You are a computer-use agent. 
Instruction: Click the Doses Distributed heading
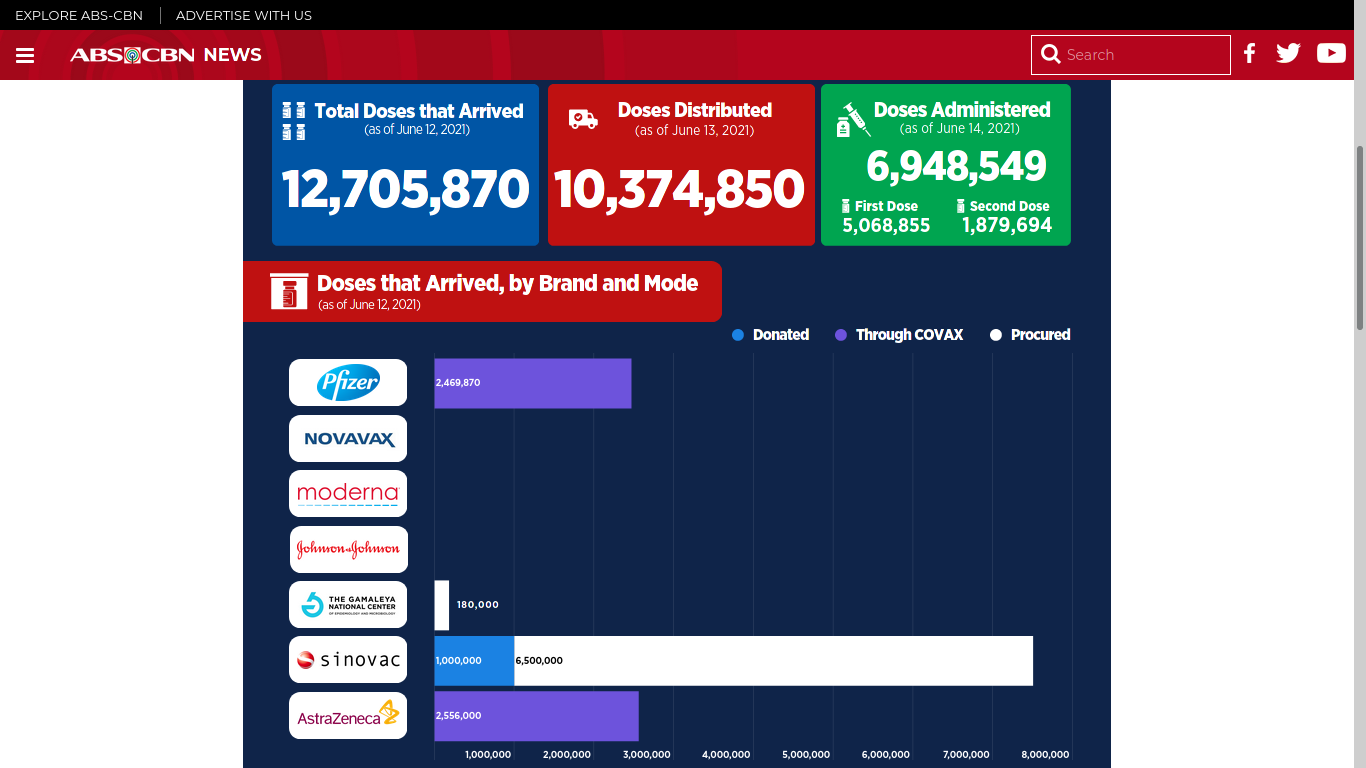pyautogui.click(x=695, y=110)
